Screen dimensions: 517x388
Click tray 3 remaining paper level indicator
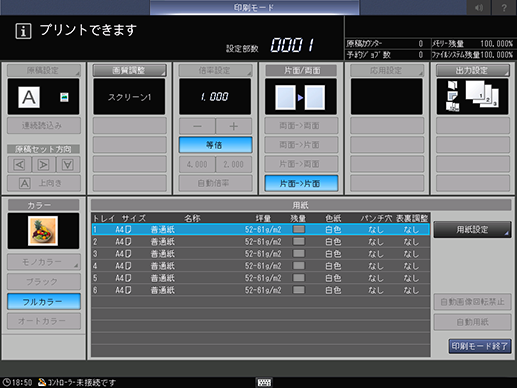click(299, 254)
